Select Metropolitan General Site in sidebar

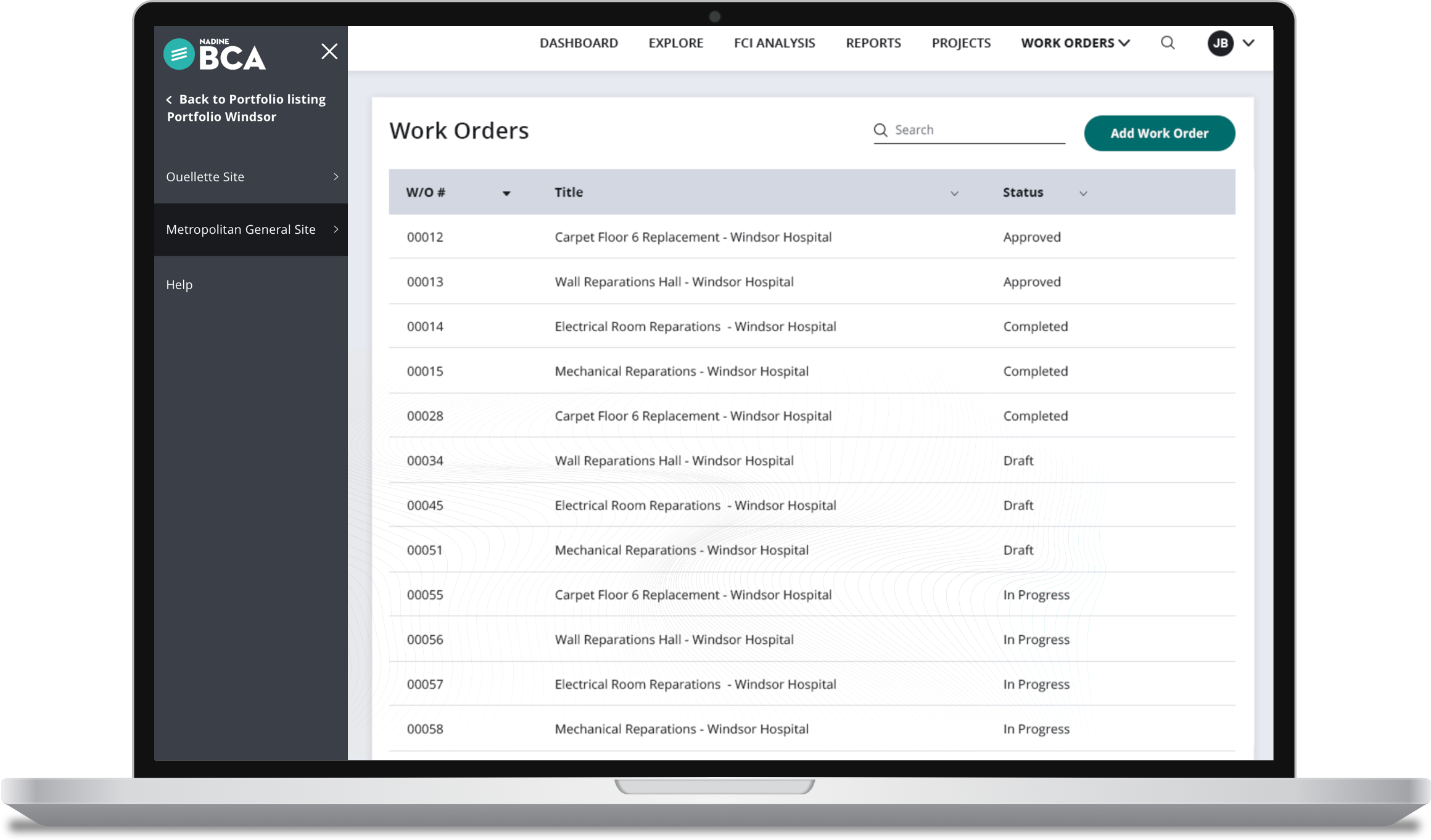pos(251,229)
